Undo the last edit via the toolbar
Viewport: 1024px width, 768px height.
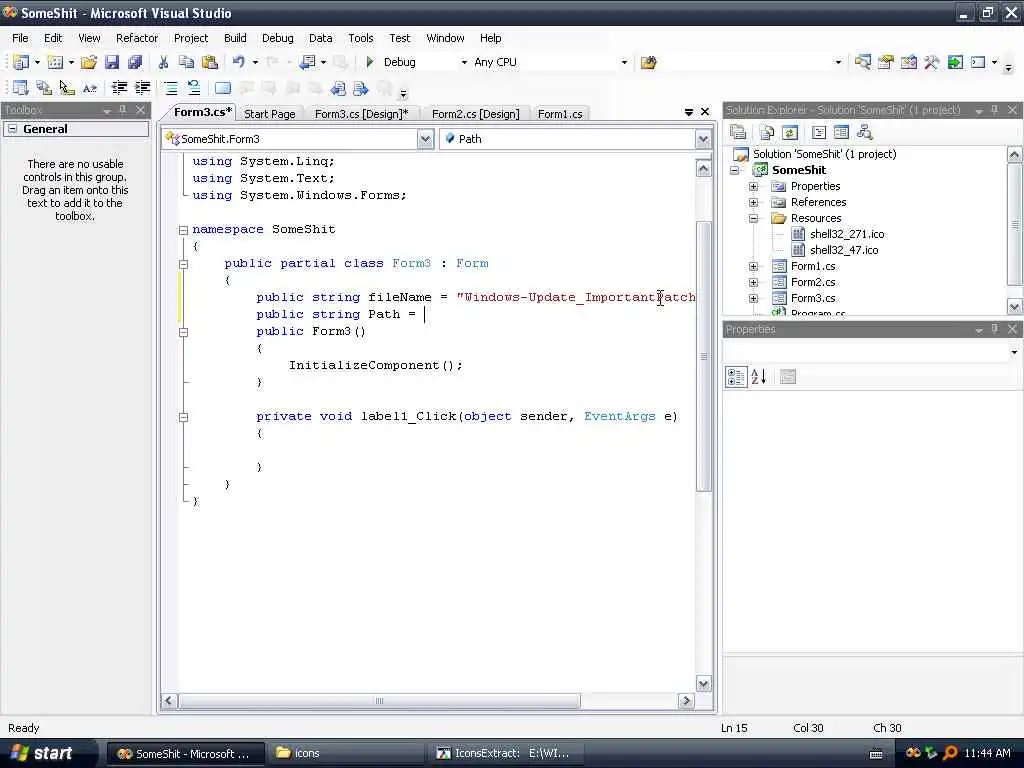(238, 62)
